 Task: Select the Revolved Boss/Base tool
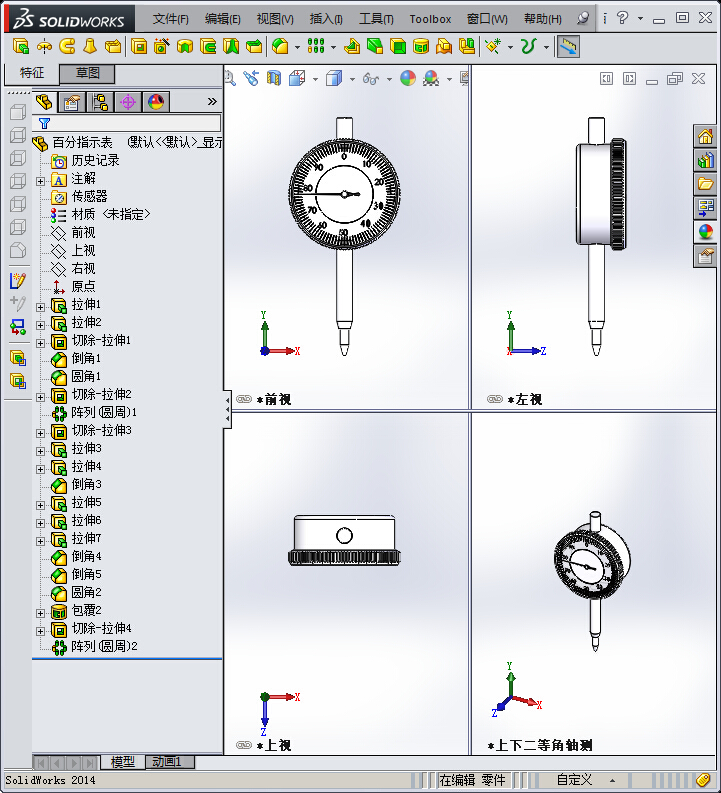pyautogui.click(x=44, y=47)
